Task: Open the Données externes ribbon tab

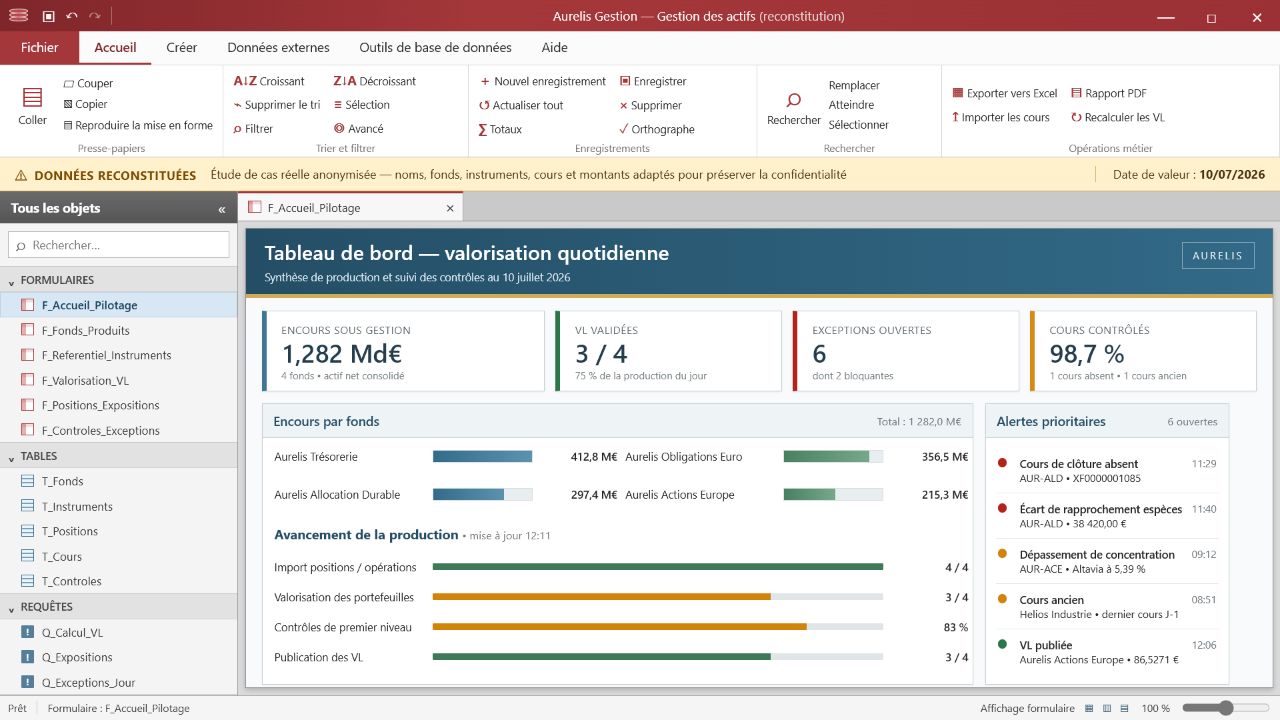Action: 278,47
